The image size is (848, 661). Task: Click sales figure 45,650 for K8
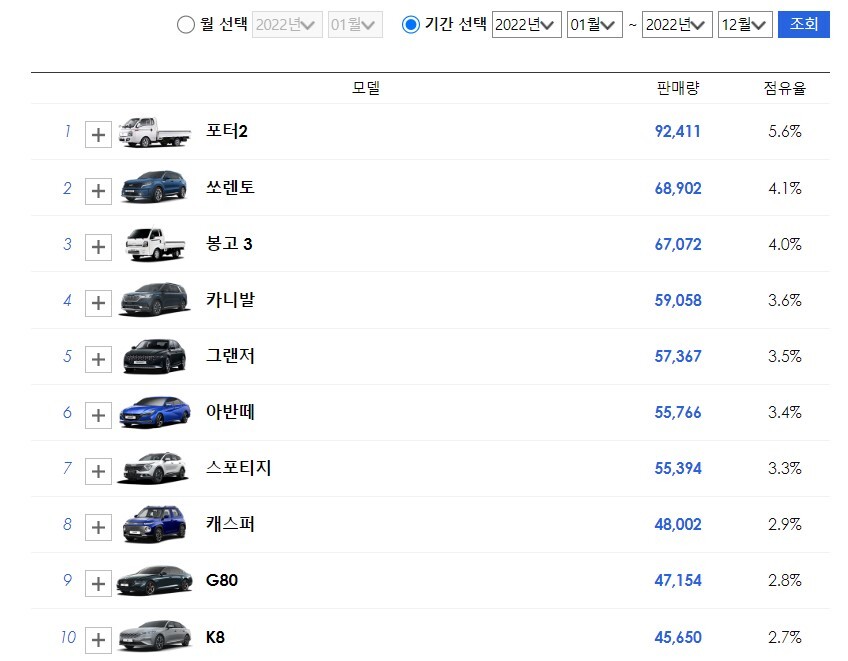678,638
